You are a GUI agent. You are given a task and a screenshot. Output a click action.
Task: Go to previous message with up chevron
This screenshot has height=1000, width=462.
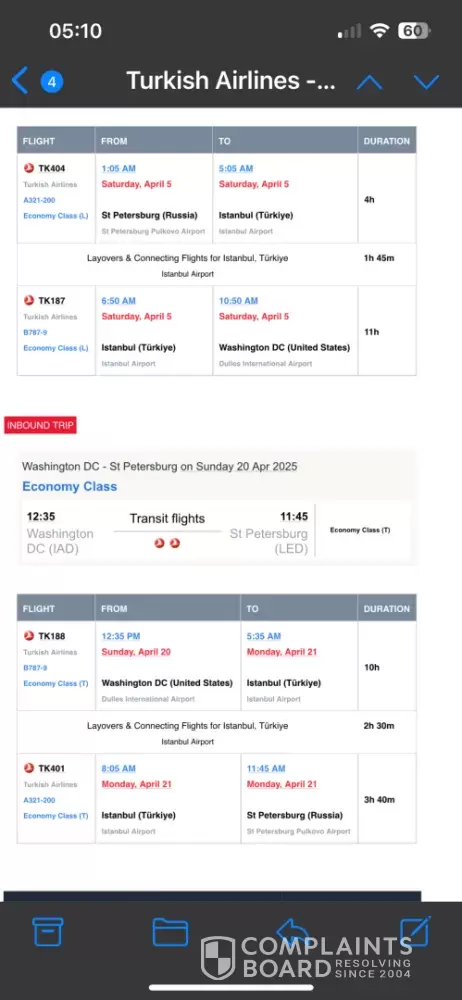(x=369, y=82)
